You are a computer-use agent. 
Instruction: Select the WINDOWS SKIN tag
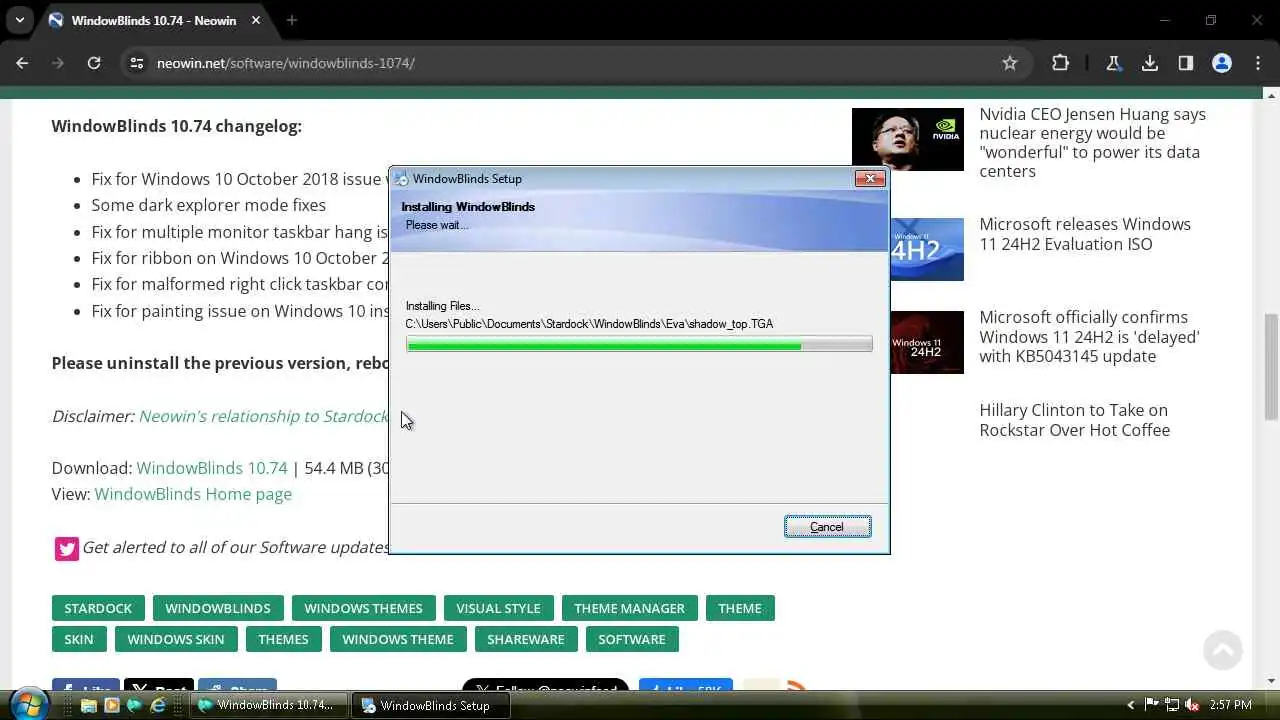176,639
